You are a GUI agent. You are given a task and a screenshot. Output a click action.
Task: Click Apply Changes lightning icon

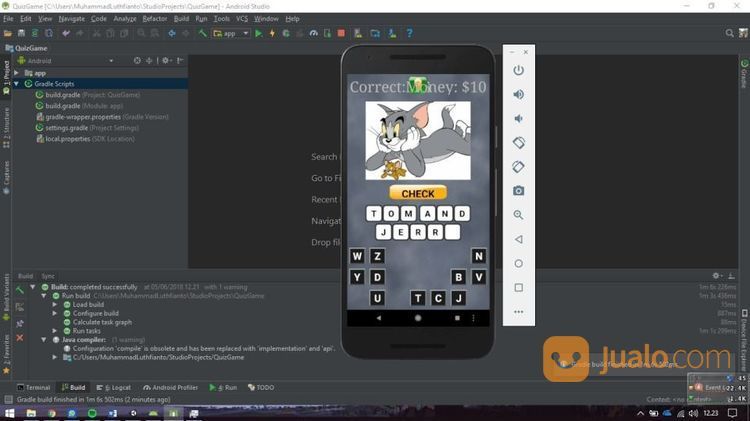[x=272, y=33]
